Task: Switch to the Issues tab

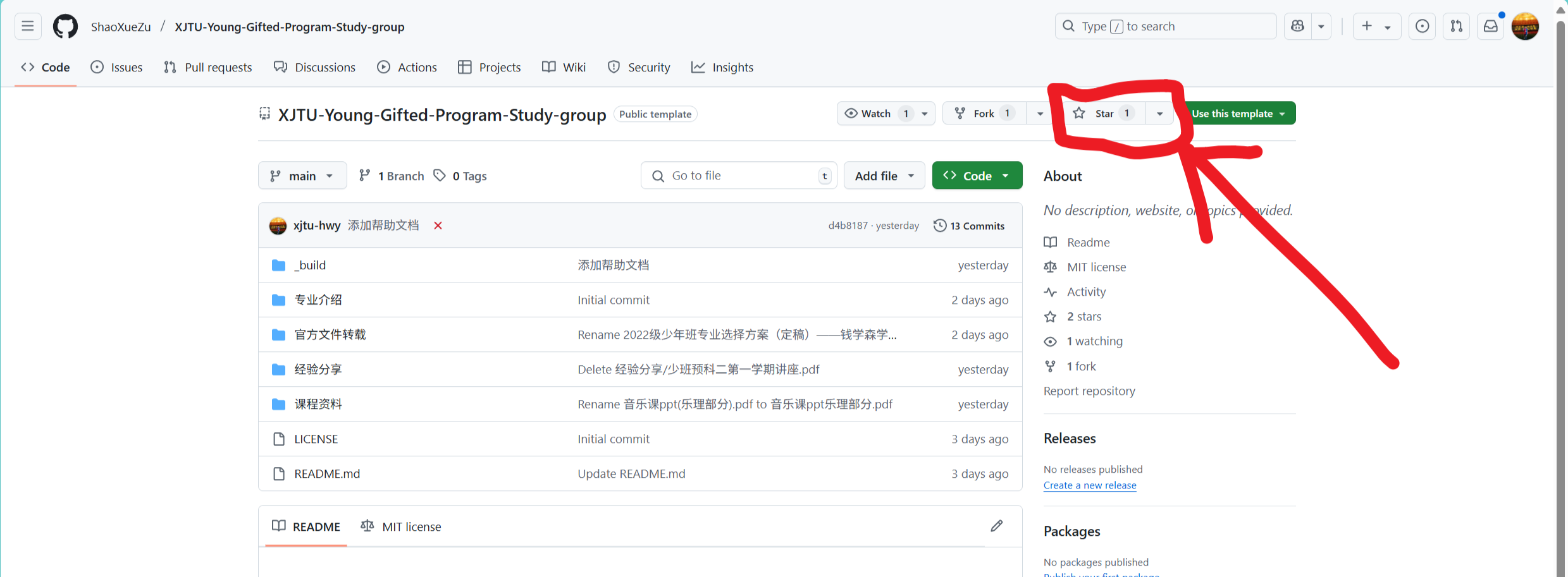Action: point(117,67)
